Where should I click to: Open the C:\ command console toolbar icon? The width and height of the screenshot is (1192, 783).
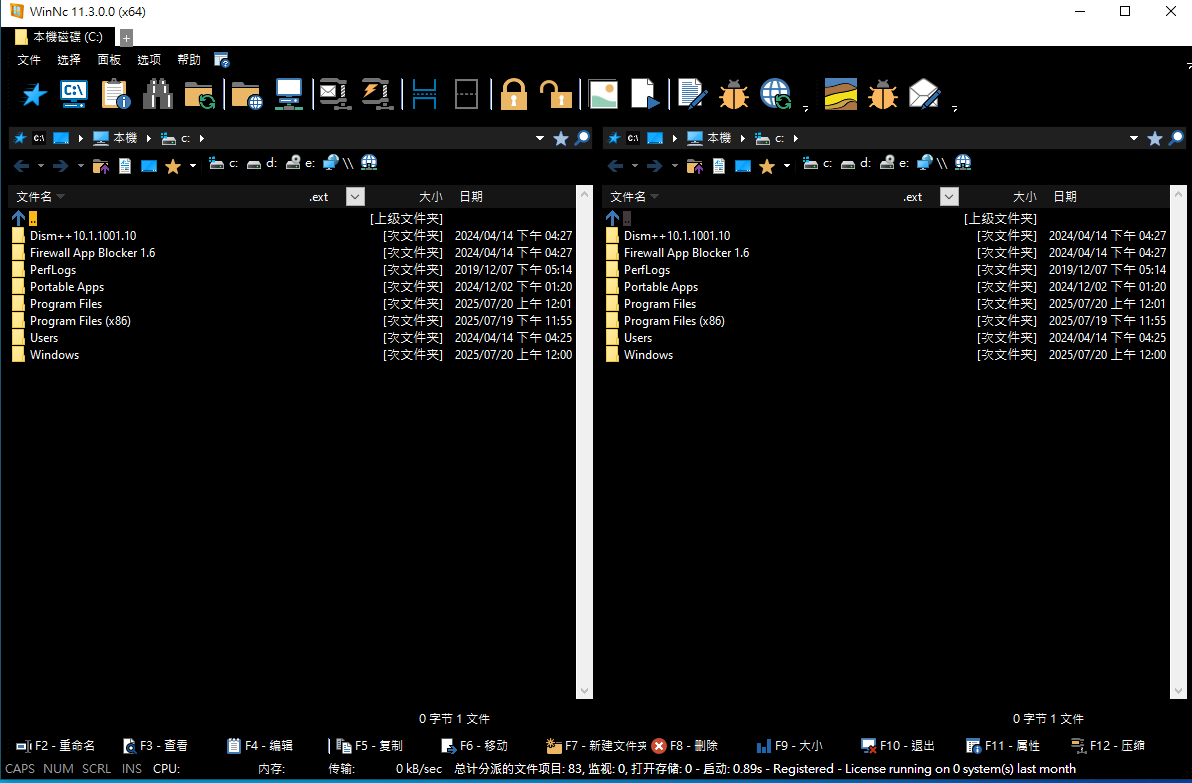click(x=74, y=94)
